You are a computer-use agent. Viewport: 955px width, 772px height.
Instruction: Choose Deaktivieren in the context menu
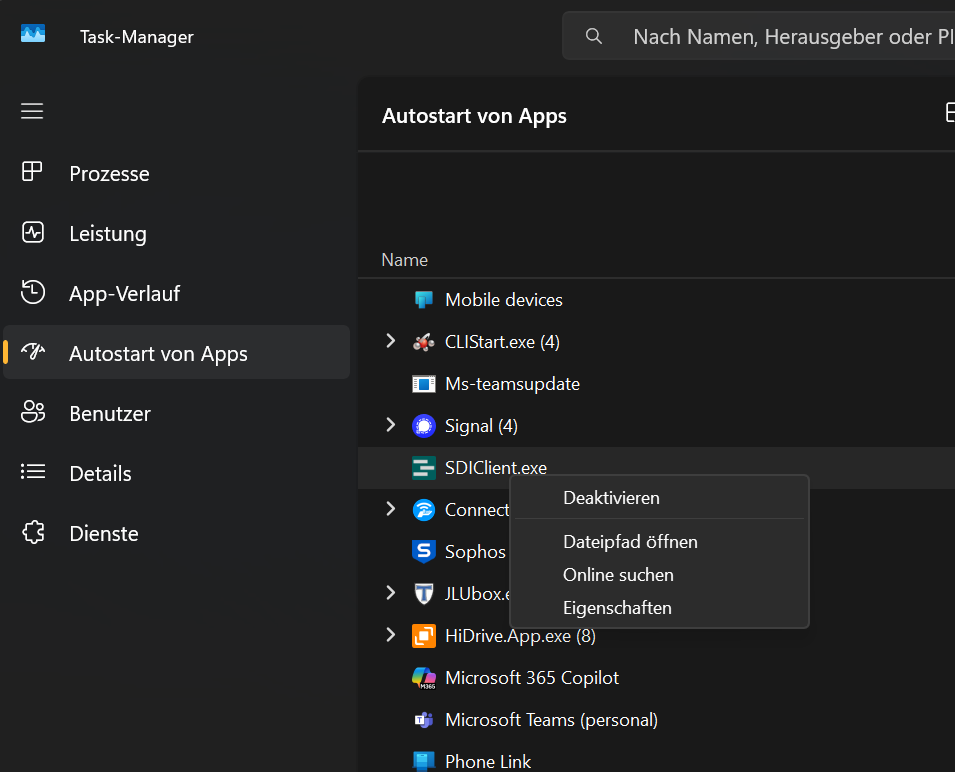click(x=611, y=498)
